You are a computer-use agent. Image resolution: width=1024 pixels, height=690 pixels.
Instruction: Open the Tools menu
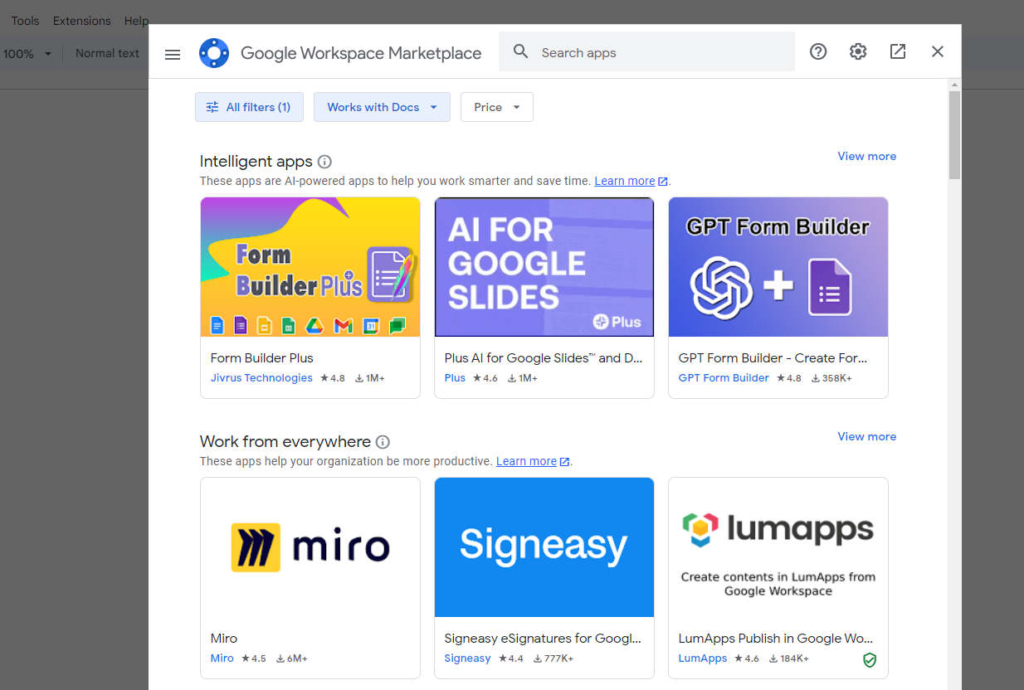pos(25,21)
